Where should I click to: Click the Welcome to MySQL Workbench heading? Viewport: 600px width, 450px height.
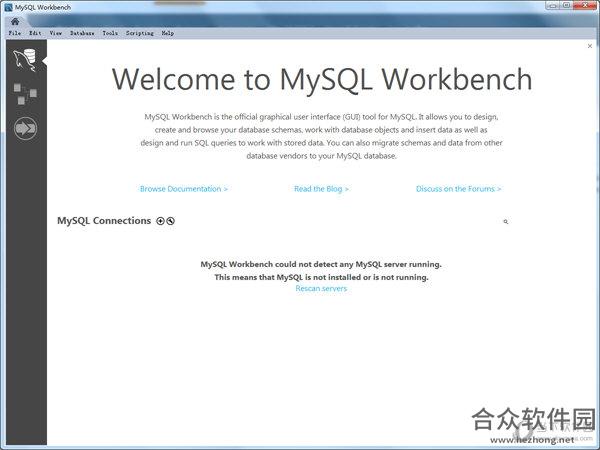[x=322, y=79]
